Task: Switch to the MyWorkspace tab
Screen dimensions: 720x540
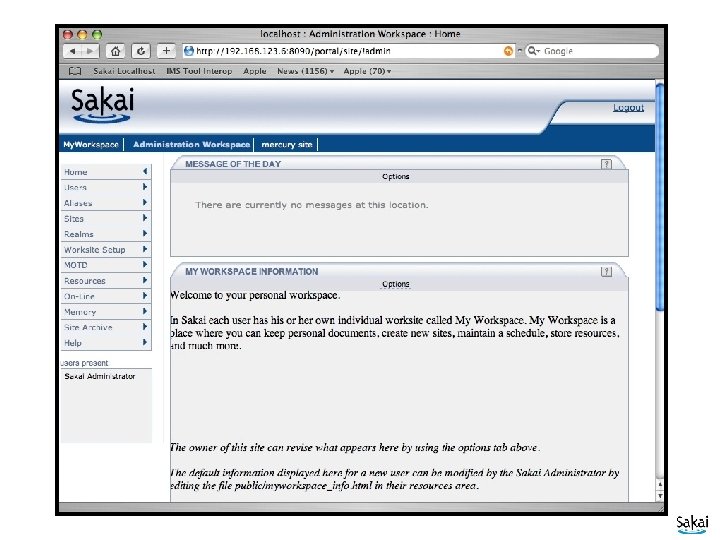Action: point(91,144)
